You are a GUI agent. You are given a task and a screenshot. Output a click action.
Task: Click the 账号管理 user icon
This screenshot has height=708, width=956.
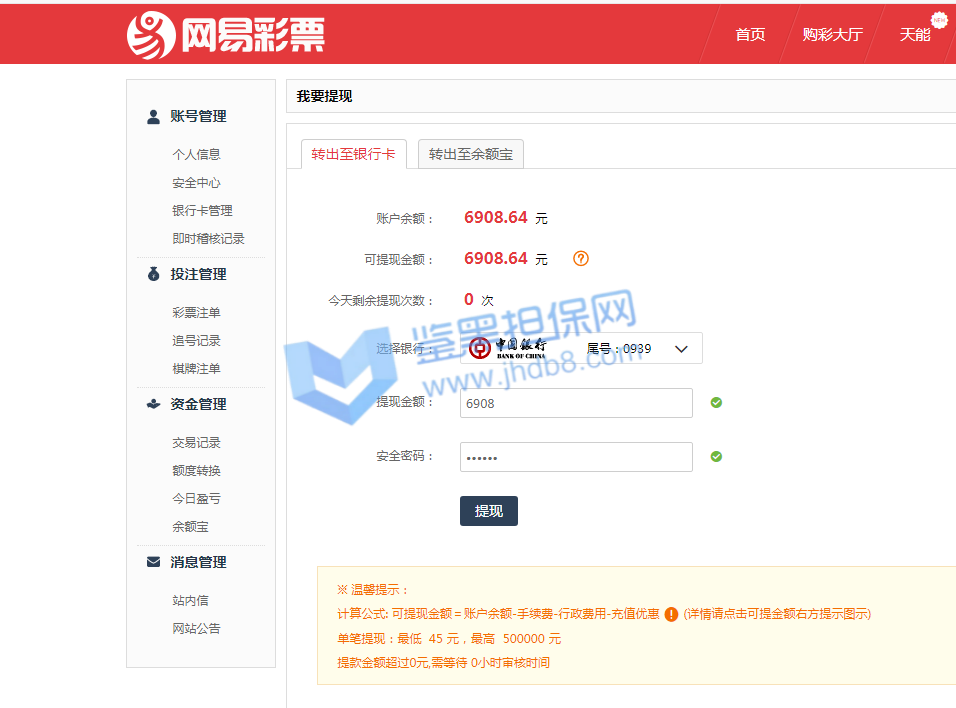(153, 117)
